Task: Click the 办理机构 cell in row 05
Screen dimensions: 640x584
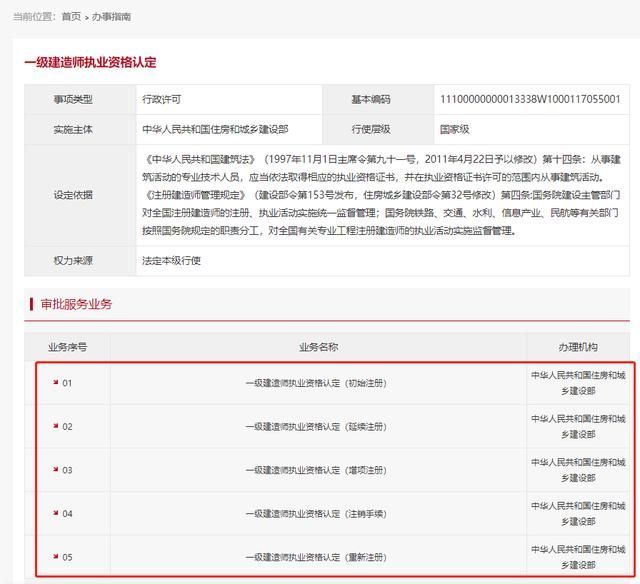Action: coord(578,557)
